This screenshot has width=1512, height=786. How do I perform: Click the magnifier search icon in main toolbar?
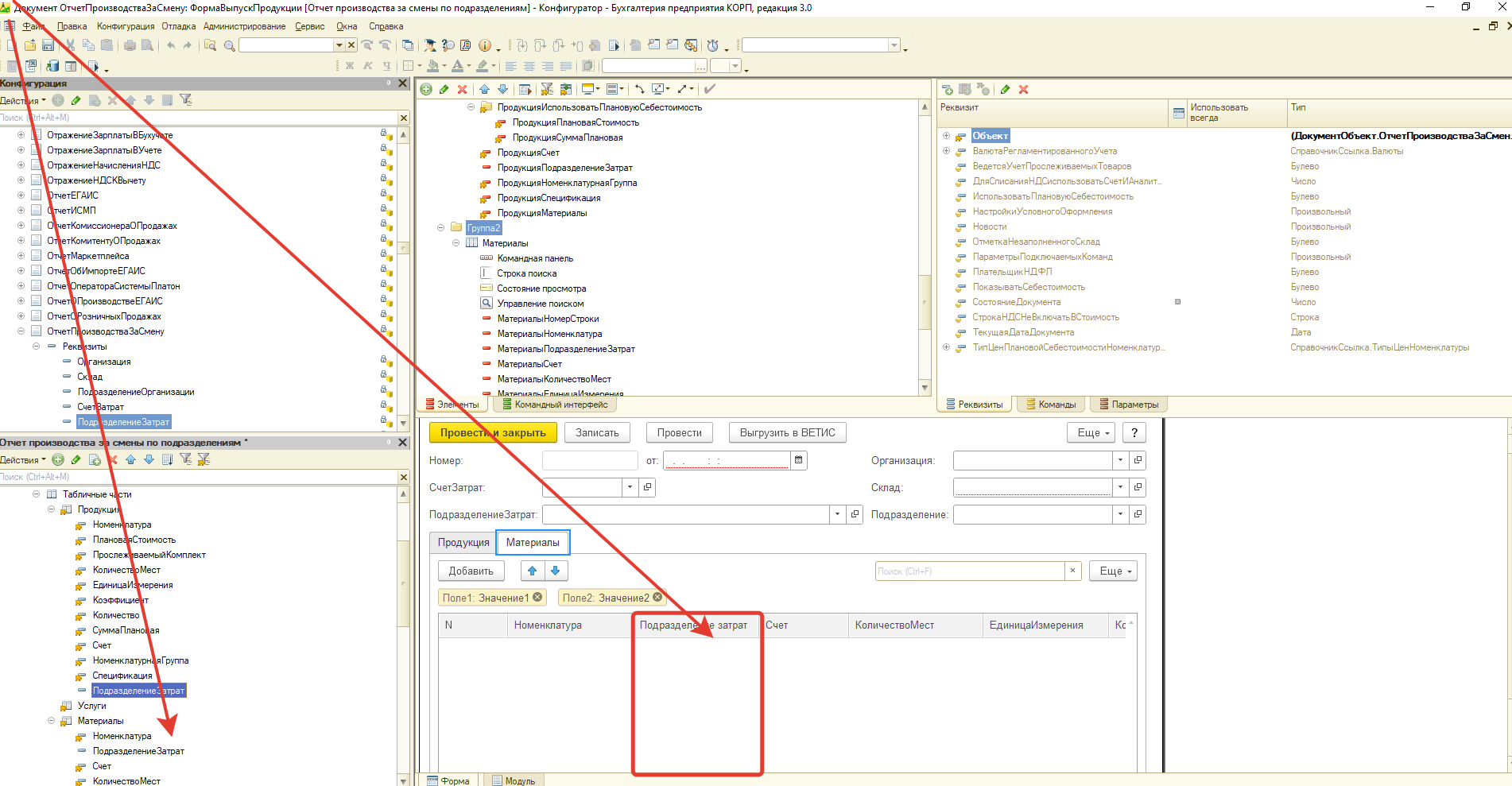(x=230, y=45)
